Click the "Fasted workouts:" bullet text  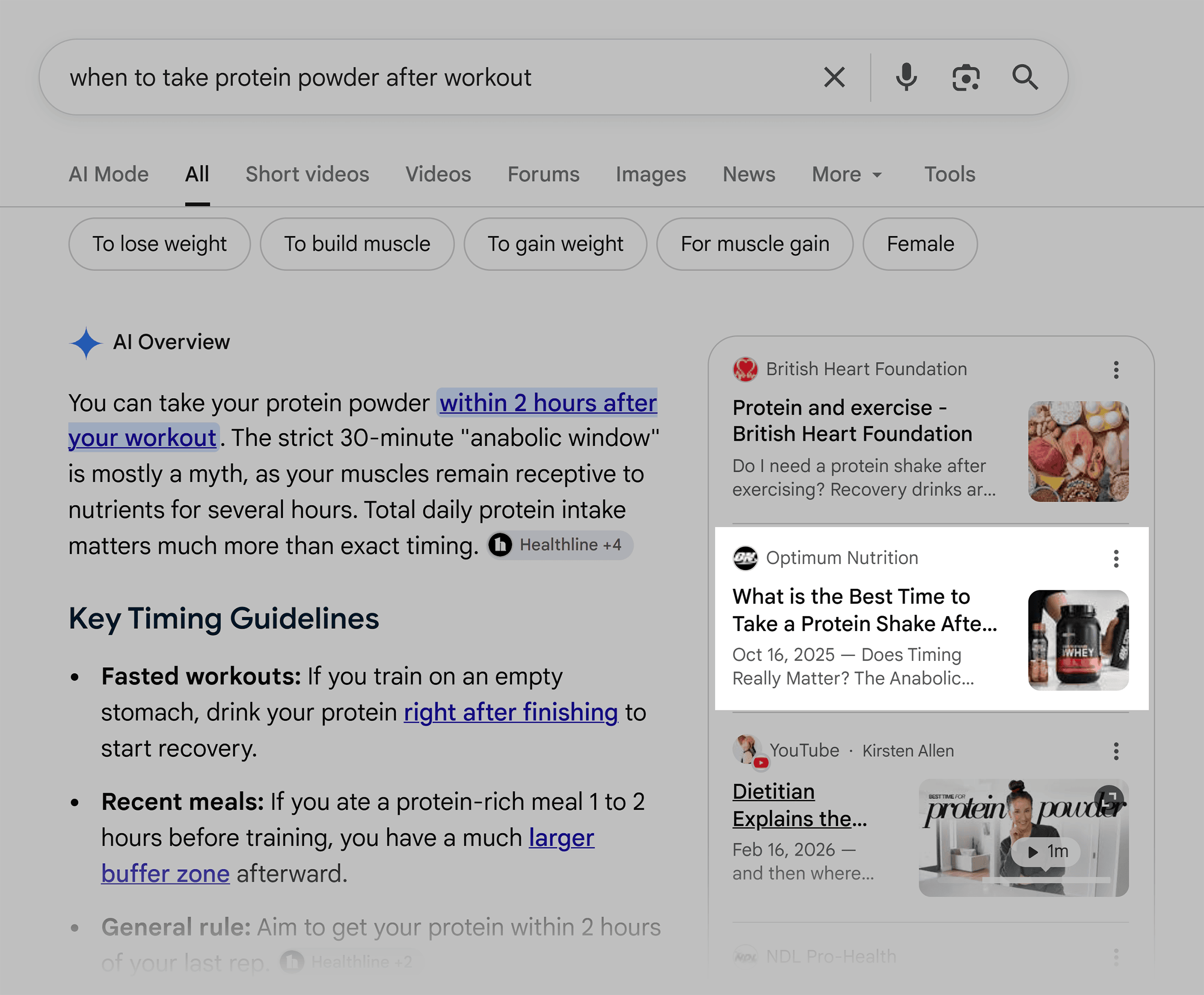(201, 676)
